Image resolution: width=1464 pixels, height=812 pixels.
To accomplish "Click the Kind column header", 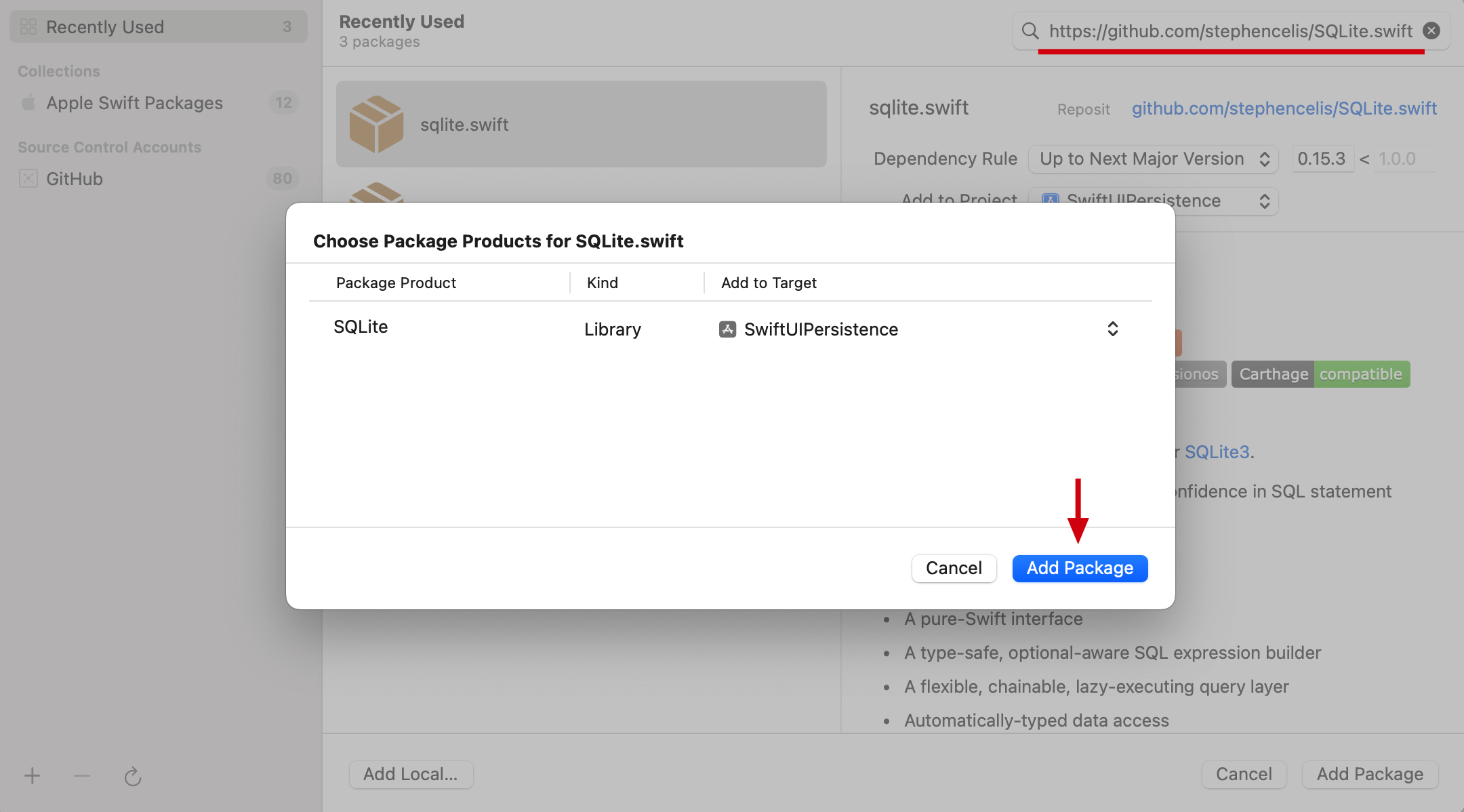I will tap(603, 283).
